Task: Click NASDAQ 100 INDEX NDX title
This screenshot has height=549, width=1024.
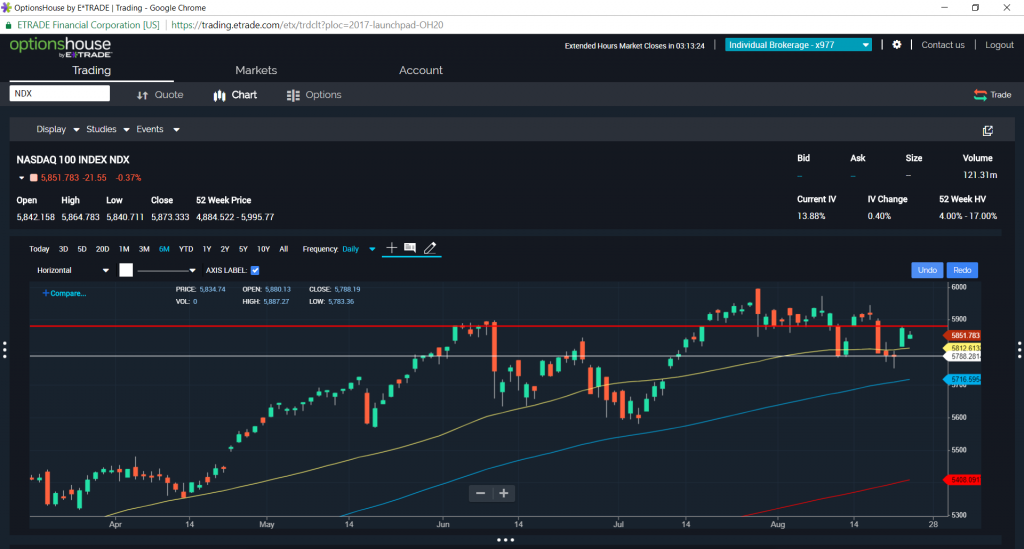Action: tap(72, 159)
